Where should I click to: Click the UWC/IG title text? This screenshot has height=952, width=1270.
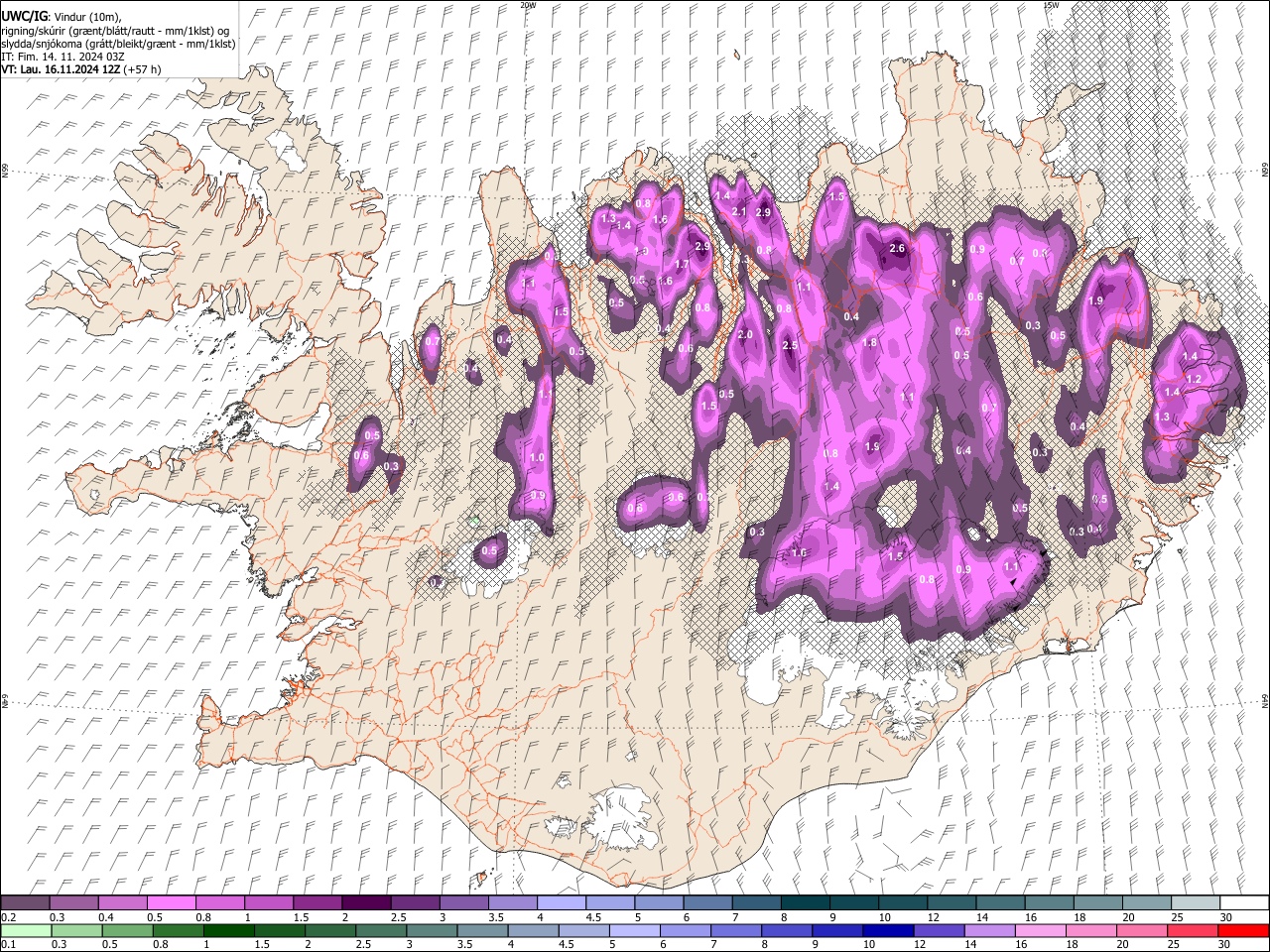pos(23,17)
